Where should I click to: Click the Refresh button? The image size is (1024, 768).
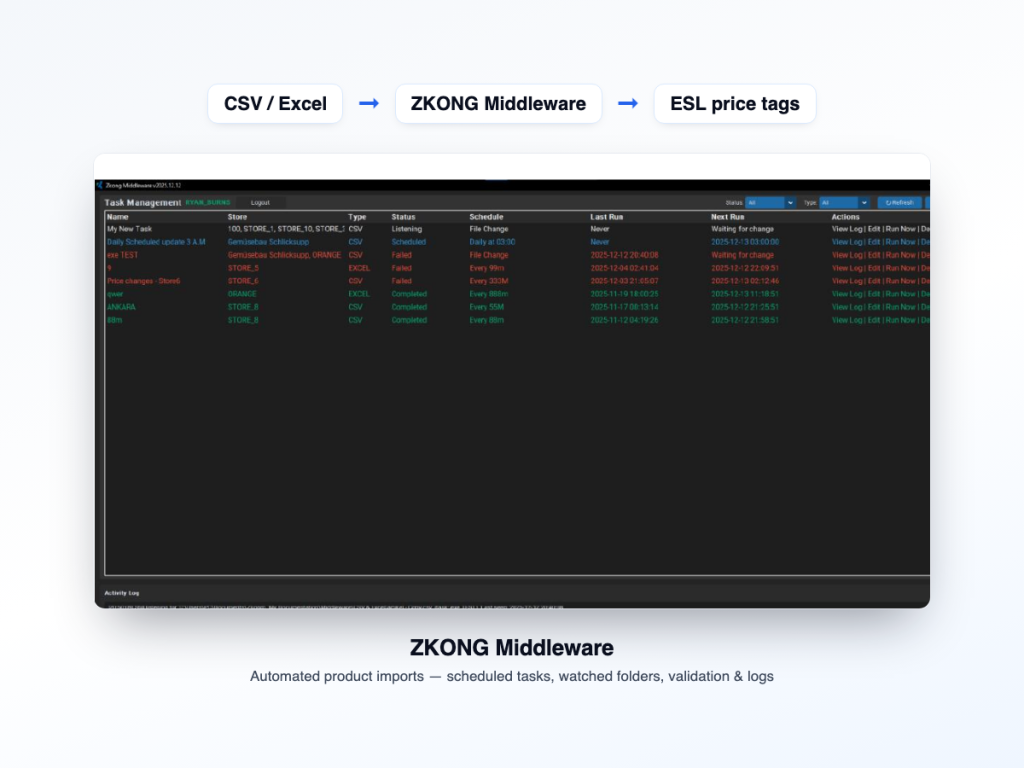(x=899, y=203)
